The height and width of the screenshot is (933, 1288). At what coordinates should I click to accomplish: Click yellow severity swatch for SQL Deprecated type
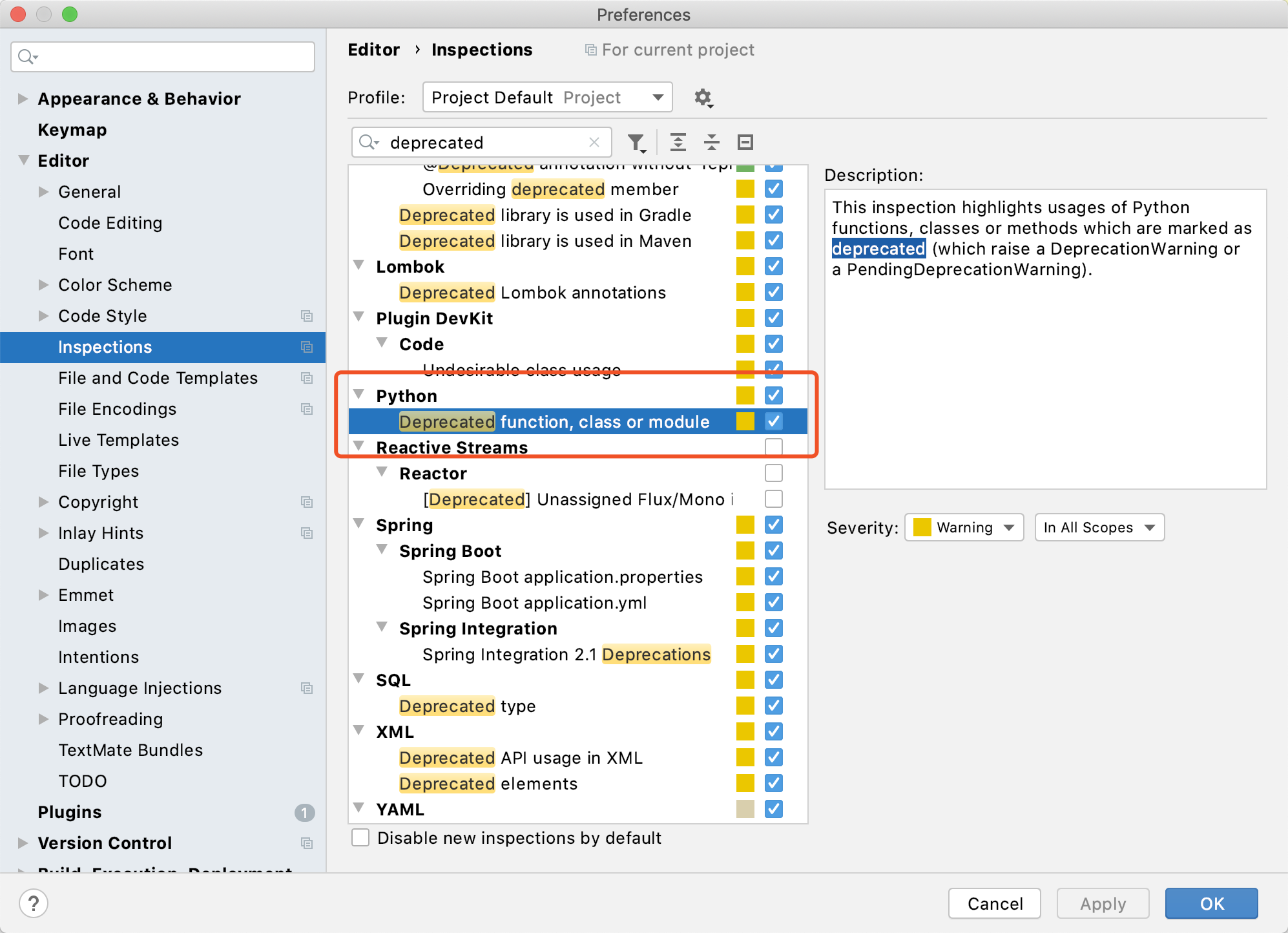point(745,706)
